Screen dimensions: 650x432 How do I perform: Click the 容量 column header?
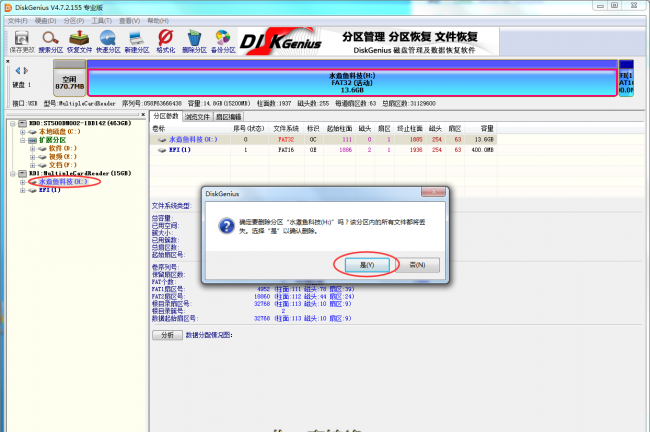tap(480, 129)
